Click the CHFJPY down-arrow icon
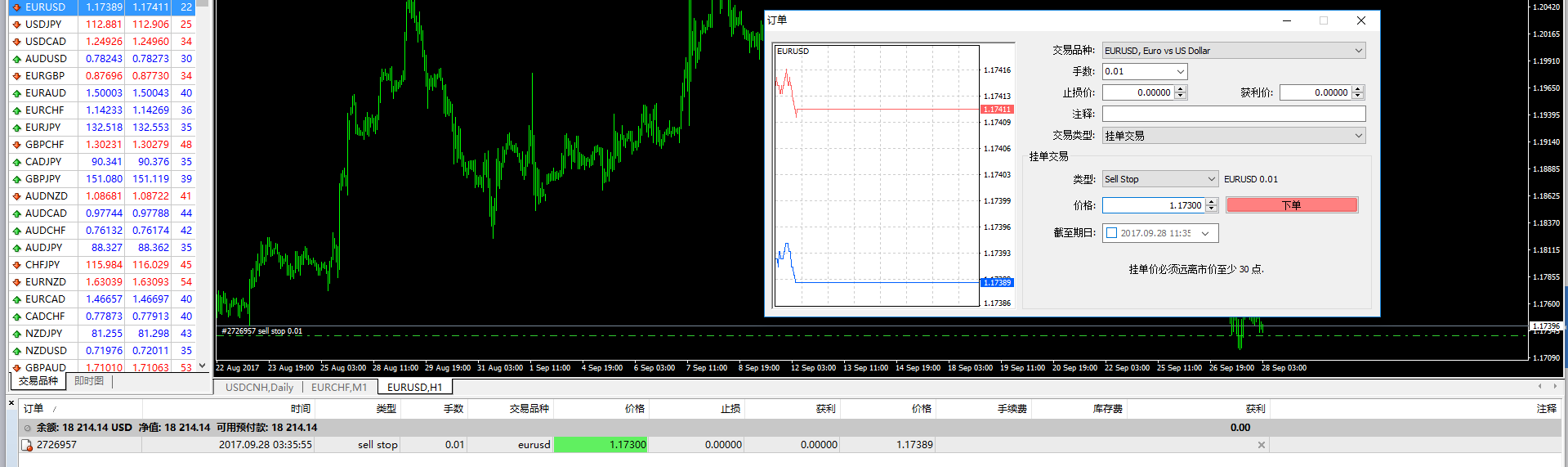The width and height of the screenshot is (1568, 467). (x=16, y=265)
